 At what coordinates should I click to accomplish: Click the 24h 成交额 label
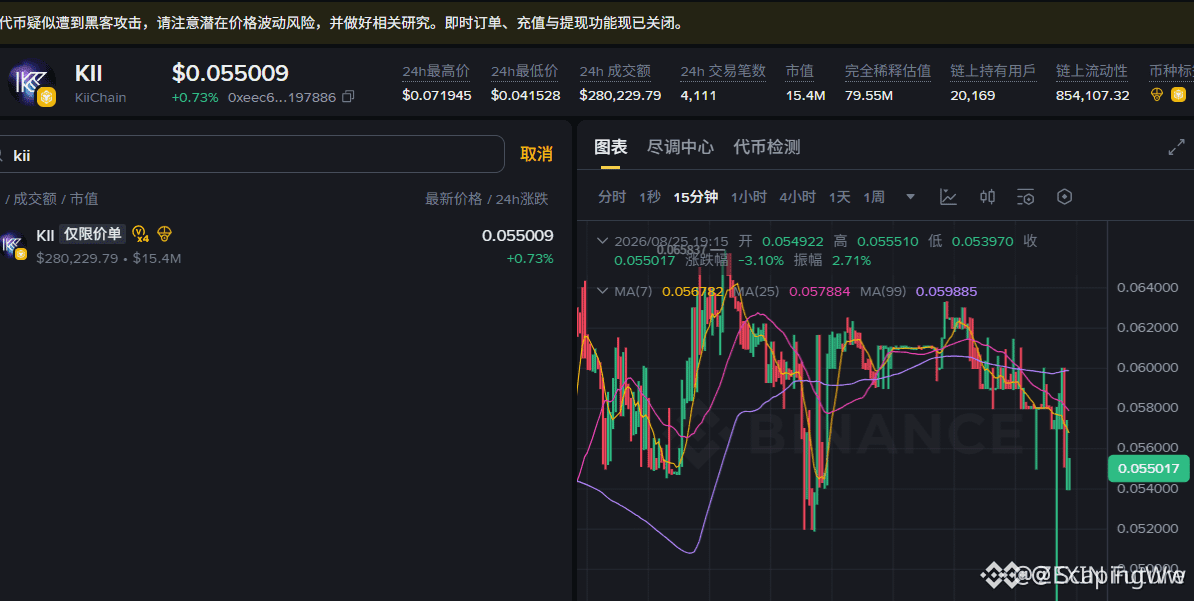pyautogui.click(x=615, y=71)
